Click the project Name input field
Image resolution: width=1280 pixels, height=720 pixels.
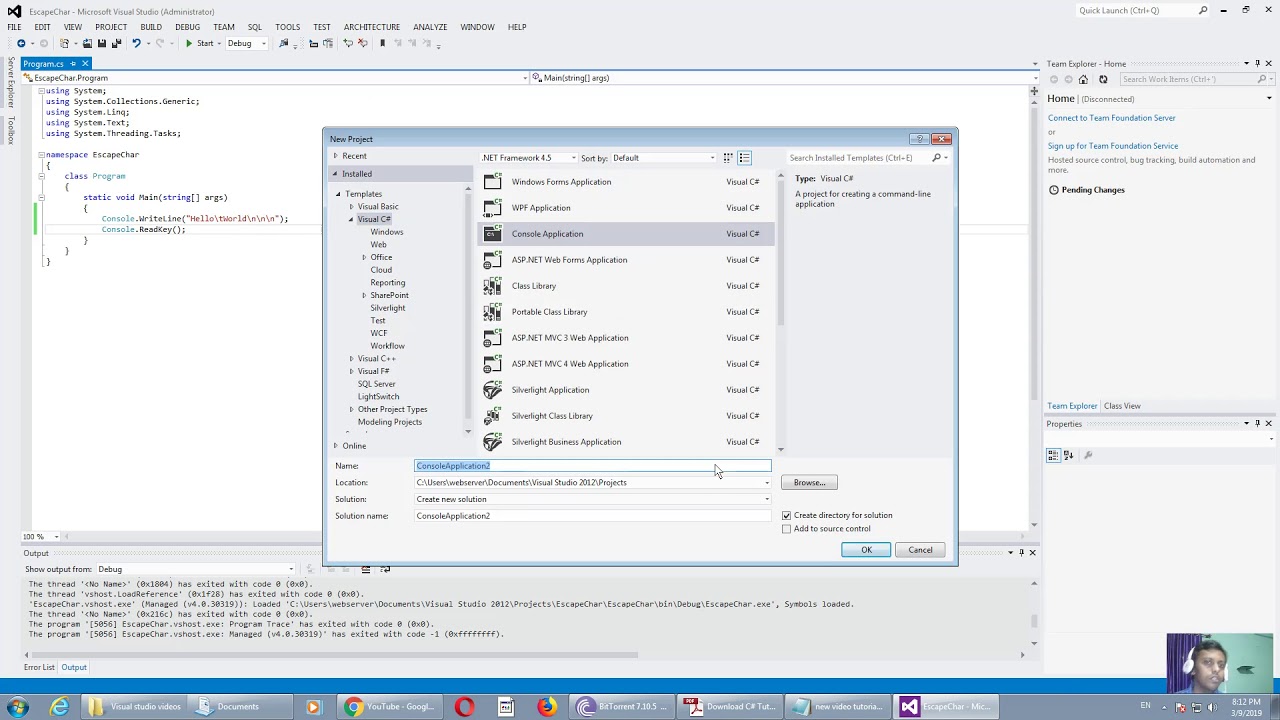click(x=593, y=466)
